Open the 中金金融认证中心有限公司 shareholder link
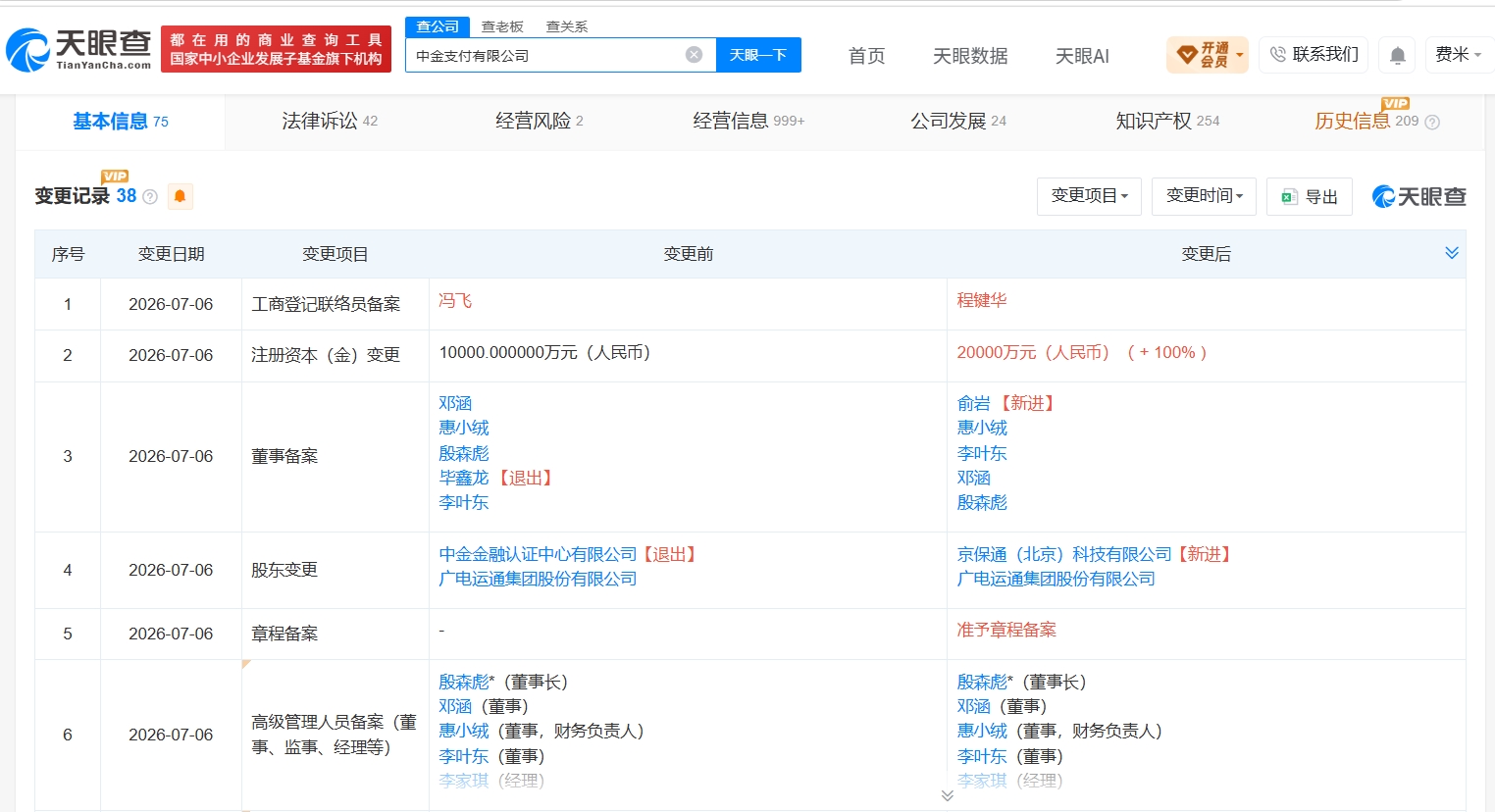Viewport: 1495px width, 812px height. pos(538,554)
